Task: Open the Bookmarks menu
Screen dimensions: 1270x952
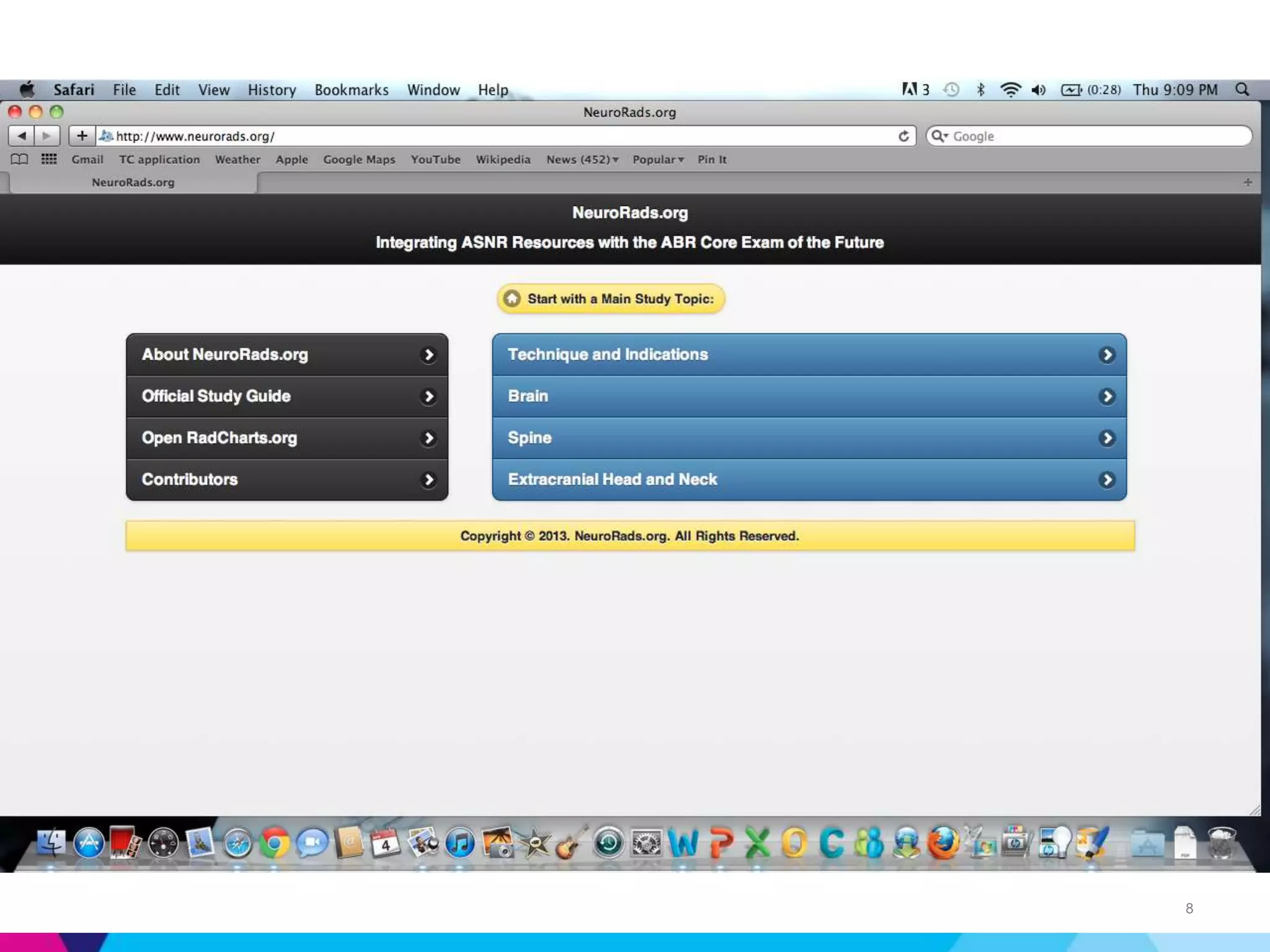Action: pos(351,90)
